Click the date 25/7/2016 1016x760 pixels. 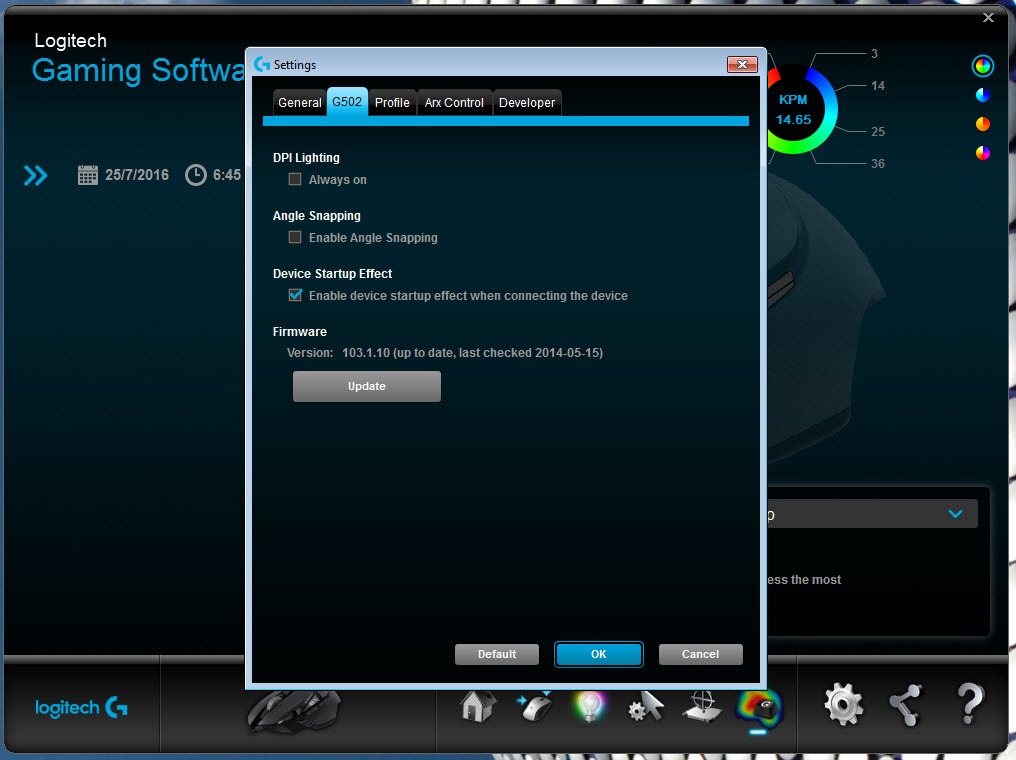pyautogui.click(x=137, y=175)
